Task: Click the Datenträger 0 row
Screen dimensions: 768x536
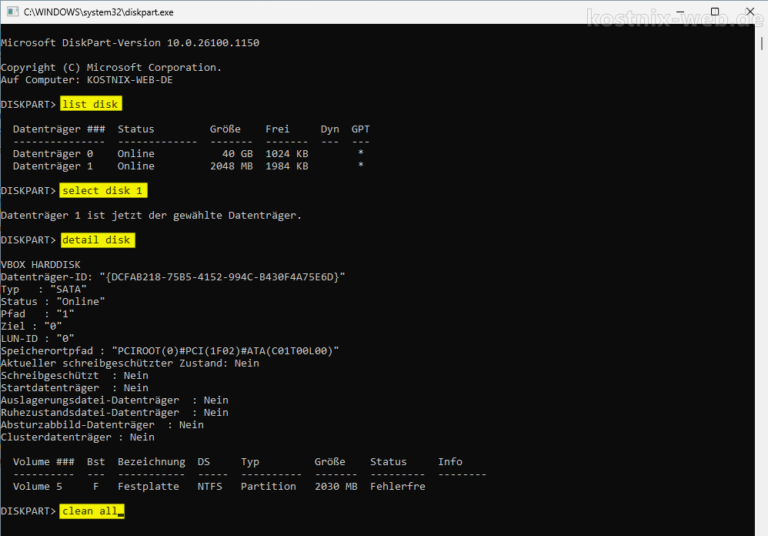Action: pos(189,153)
